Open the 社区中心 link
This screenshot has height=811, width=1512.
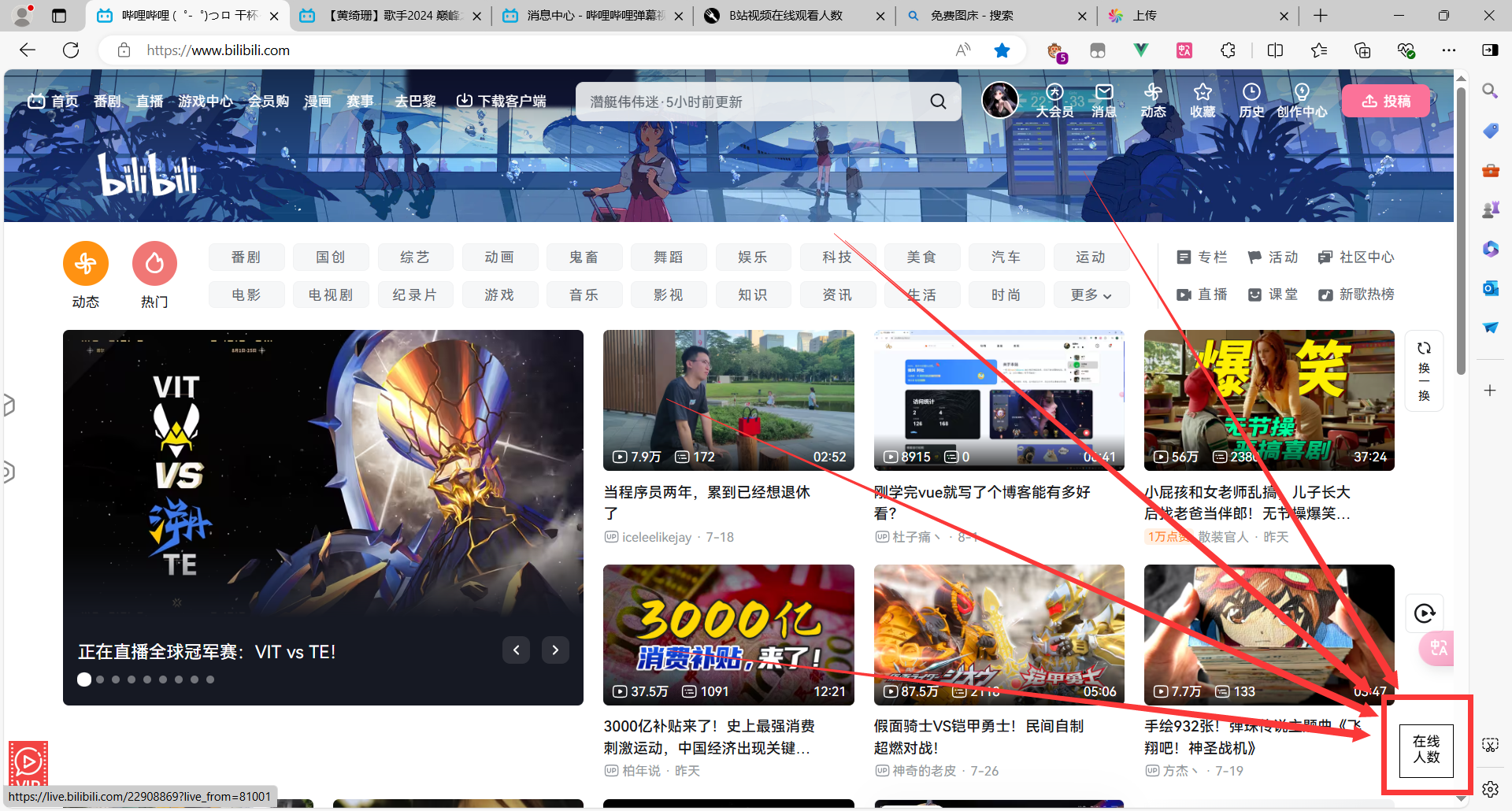click(x=1356, y=257)
